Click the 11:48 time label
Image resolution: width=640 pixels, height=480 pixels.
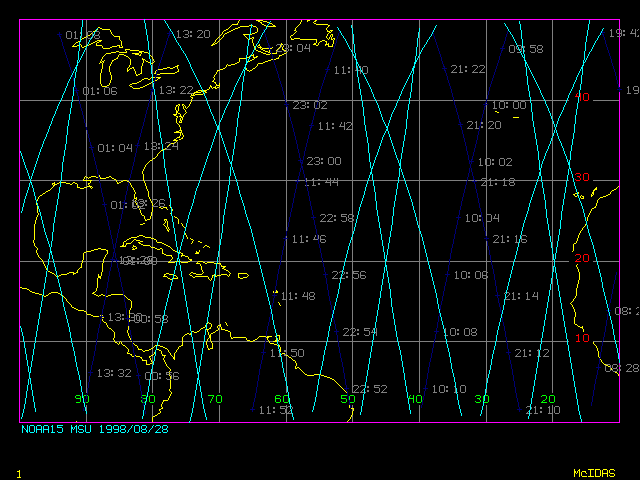298,296
